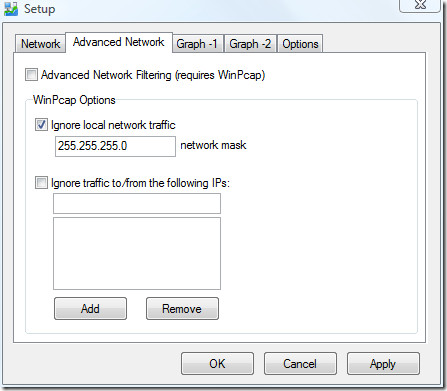447x391 pixels.
Task: Open the Graph -1 tab
Action: 197,44
